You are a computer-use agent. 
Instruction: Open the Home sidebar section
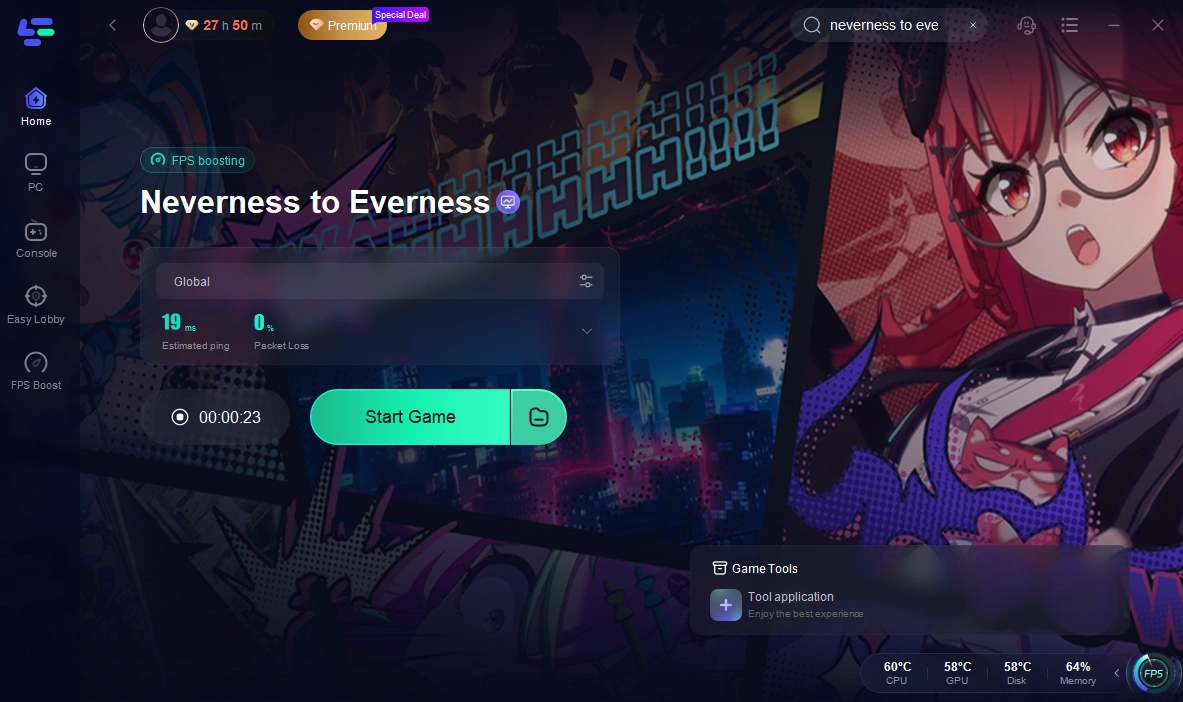click(x=35, y=107)
